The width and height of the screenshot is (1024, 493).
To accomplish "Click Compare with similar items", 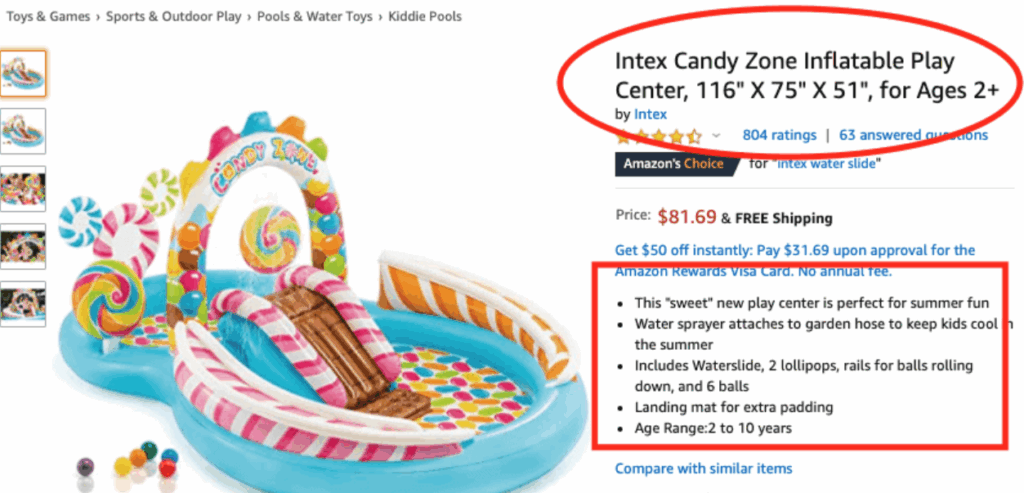I will click(x=703, y=468).
